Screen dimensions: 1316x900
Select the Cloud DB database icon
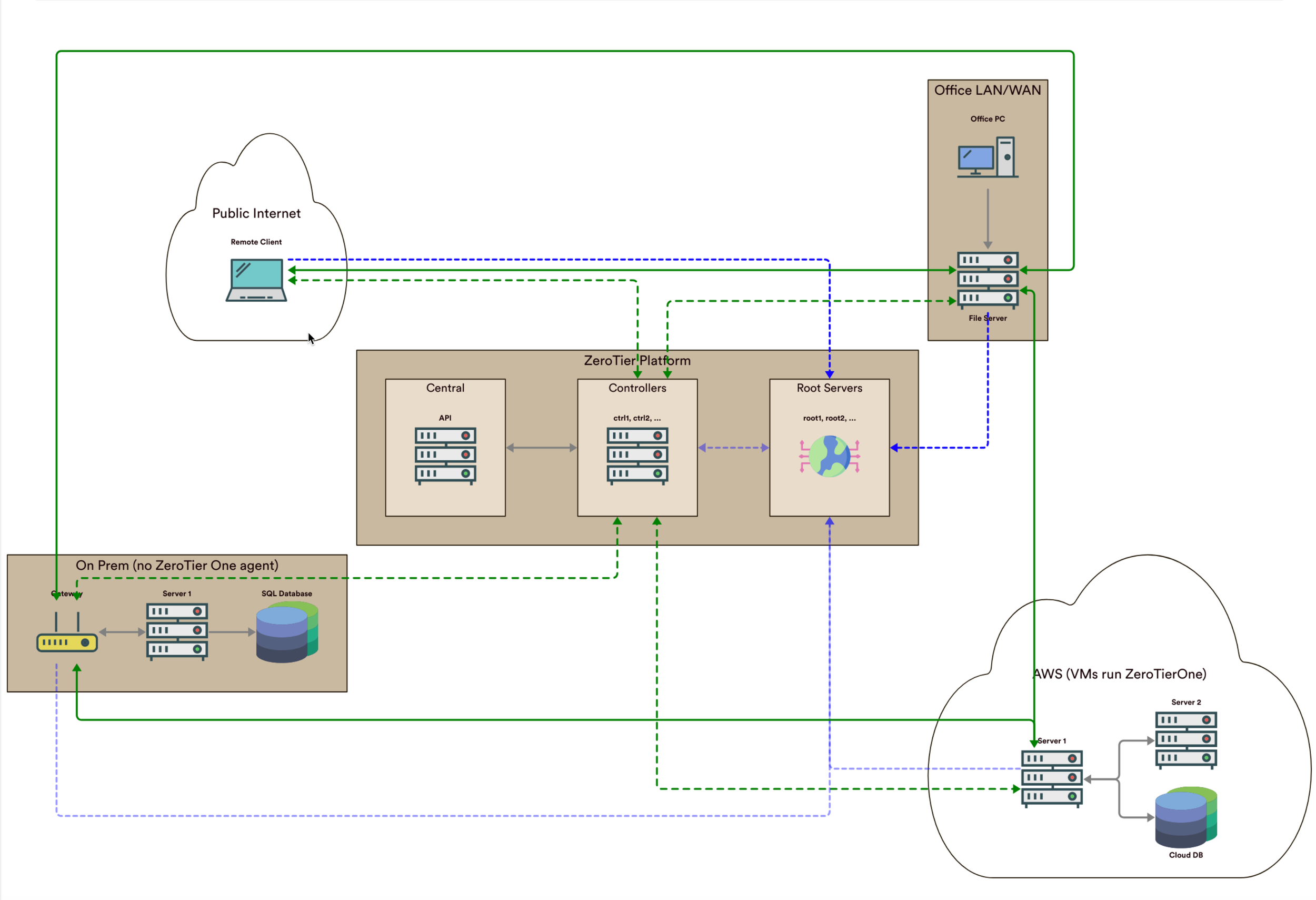click(x=1185, y=817)
